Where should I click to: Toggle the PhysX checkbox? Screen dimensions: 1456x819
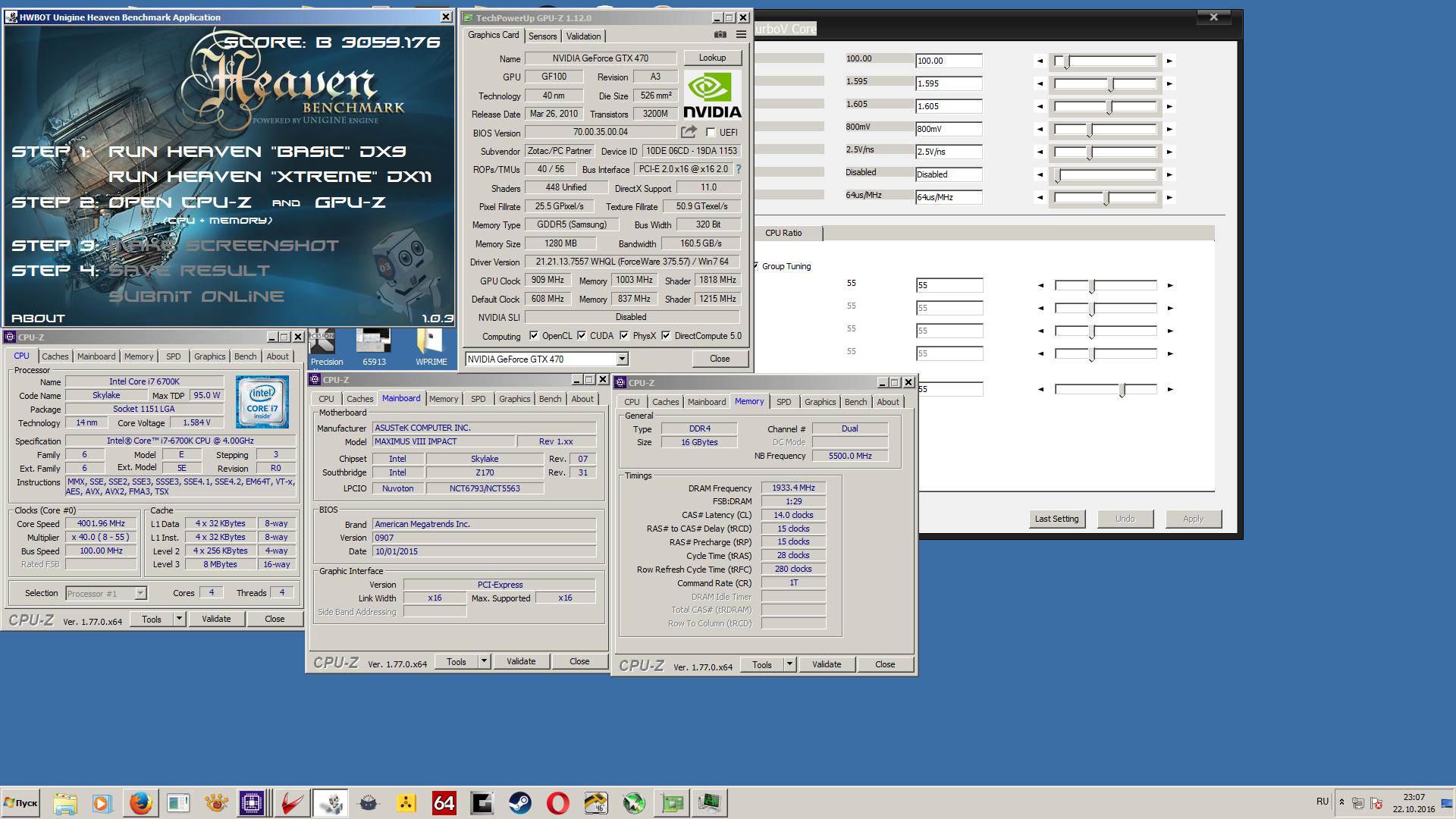coord(624,336)
